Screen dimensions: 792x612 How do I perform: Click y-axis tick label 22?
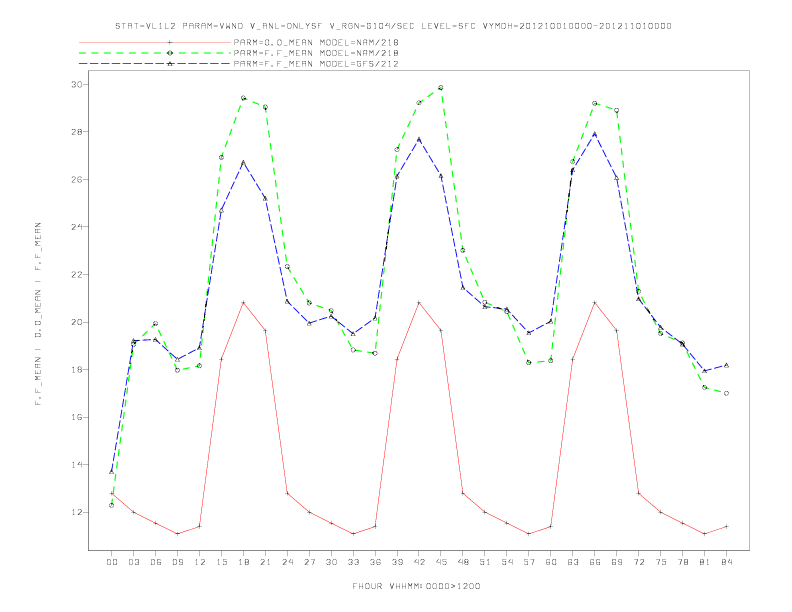pyautogui.click(x=76, y=275)
